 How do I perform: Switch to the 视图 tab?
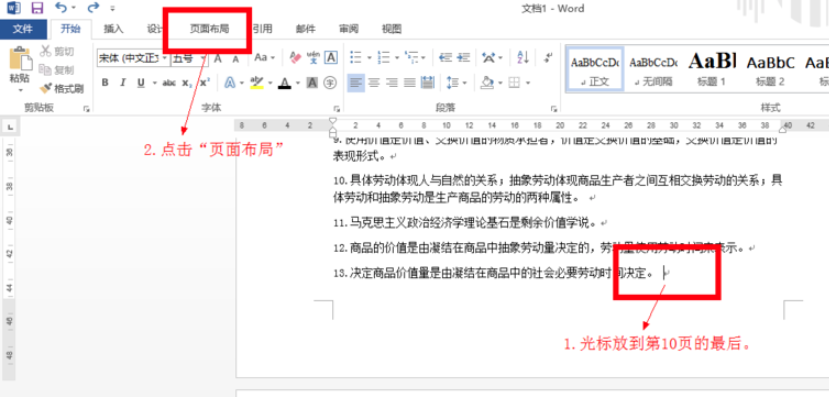click(391, 29)
